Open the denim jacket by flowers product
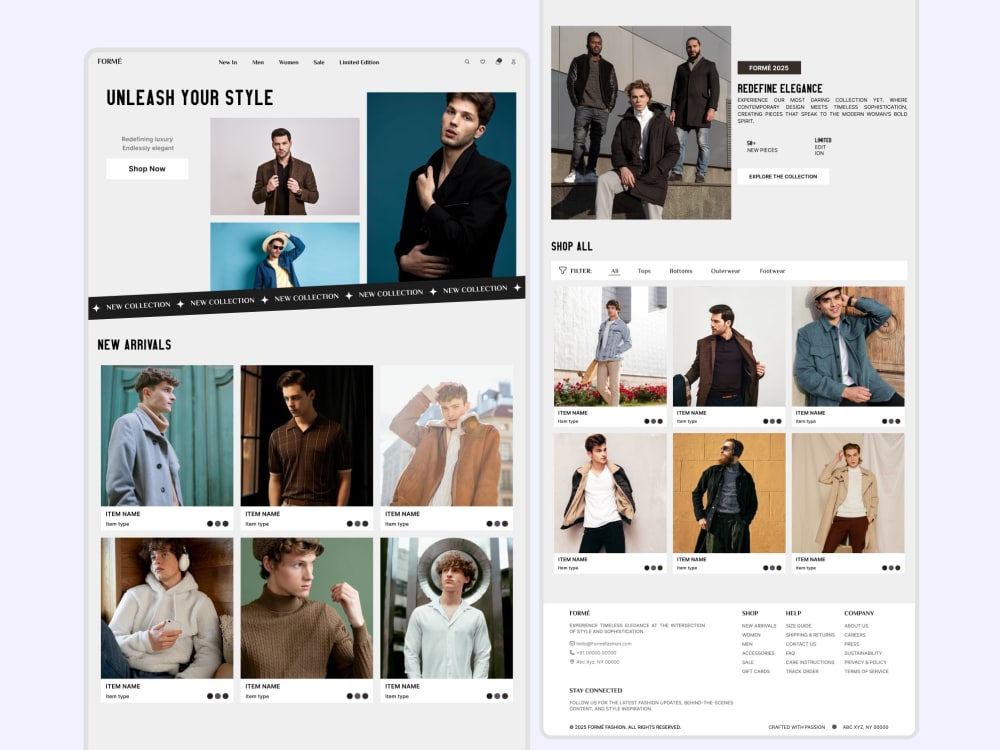 pyautogui.click(x=610, y=346)
